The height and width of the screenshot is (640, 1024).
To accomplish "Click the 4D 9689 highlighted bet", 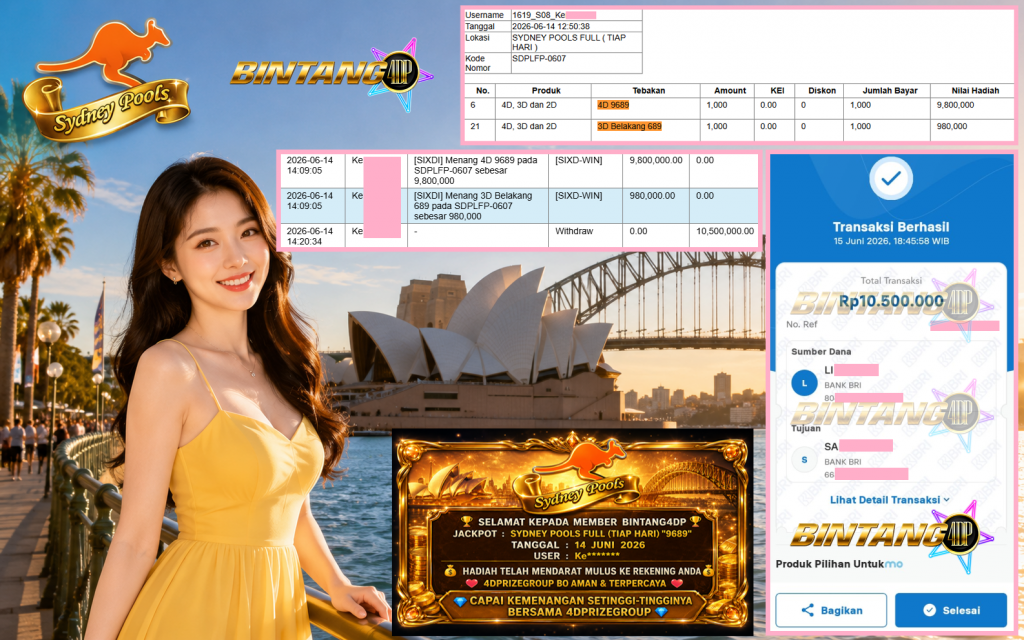I will pos(613,104).
